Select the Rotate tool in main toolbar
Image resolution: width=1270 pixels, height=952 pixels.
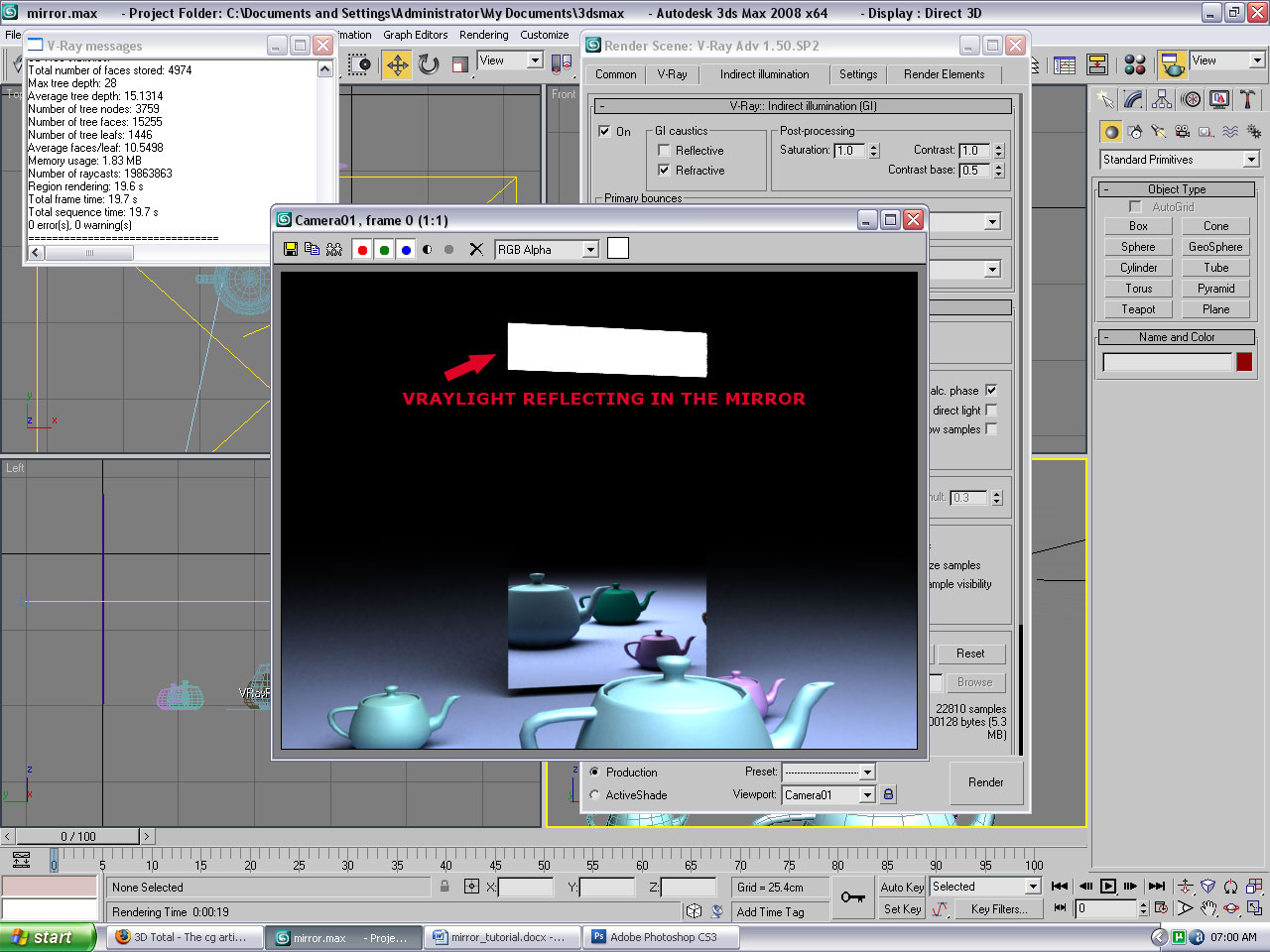429,64
